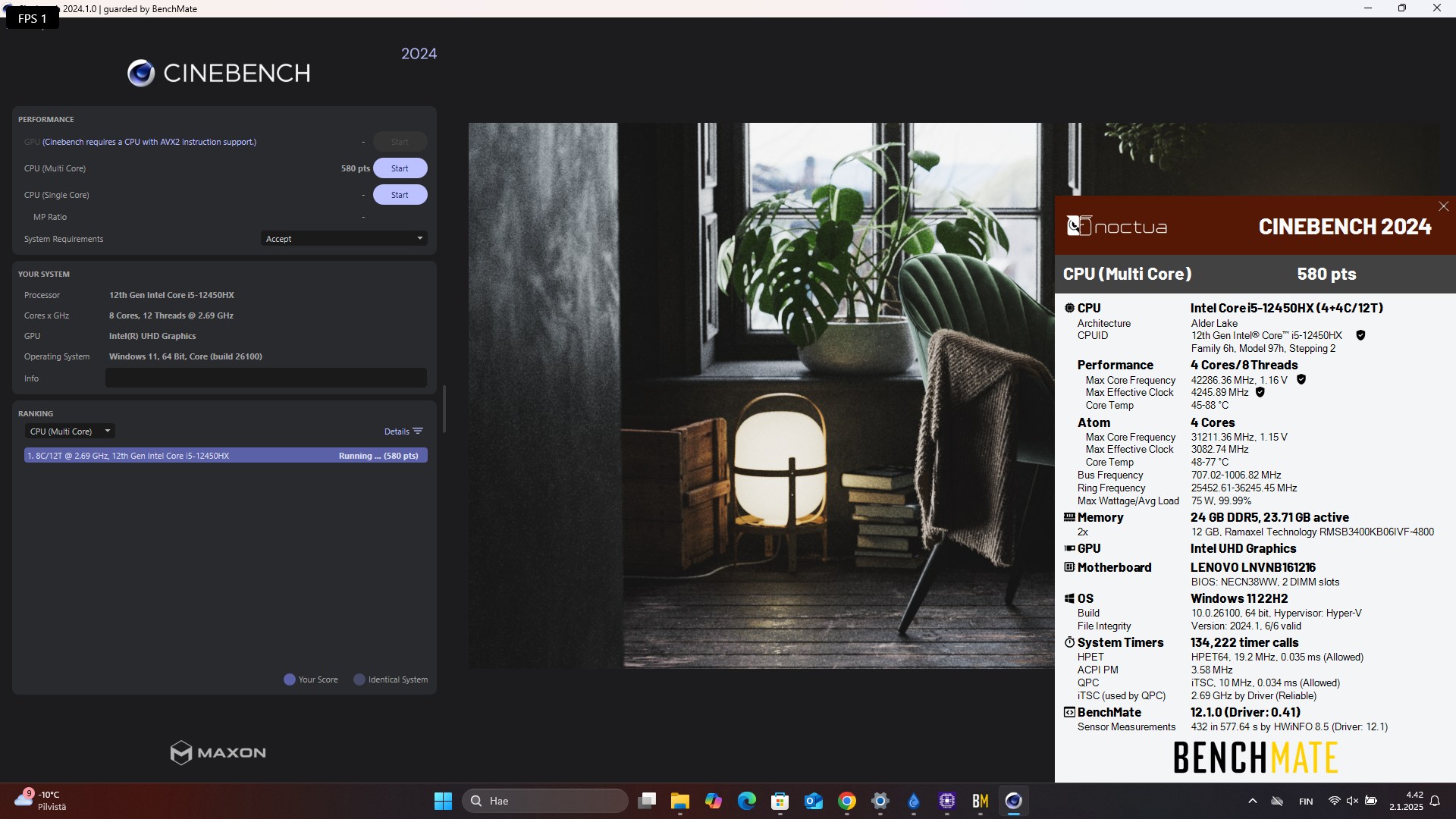The image size is (1456, 819).
Task: Click the Noctua logo in BenchMate panel
Action: point(1116,227)
